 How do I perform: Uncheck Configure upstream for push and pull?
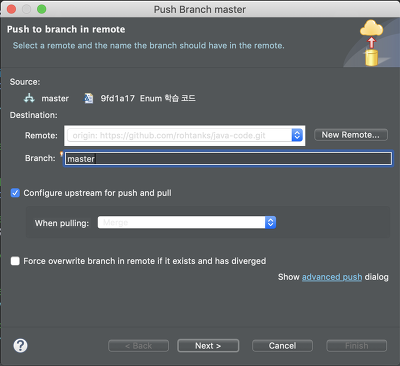(15, 193)
